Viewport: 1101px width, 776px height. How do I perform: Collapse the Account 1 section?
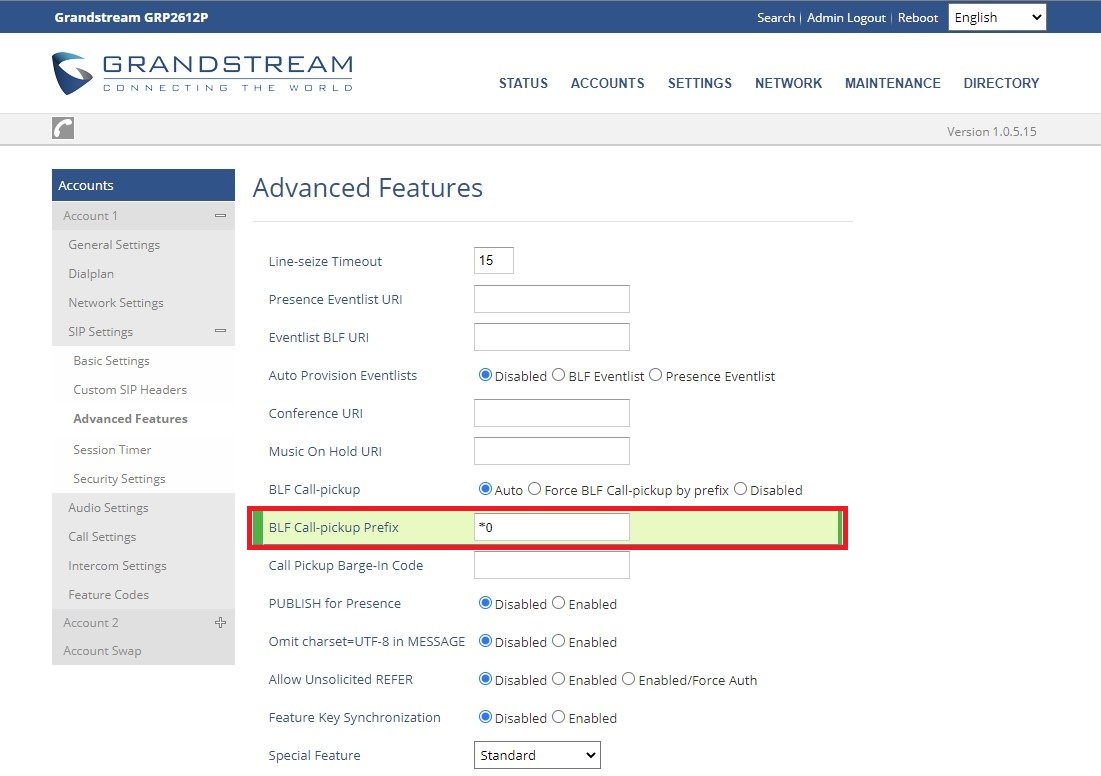[220, 216]
